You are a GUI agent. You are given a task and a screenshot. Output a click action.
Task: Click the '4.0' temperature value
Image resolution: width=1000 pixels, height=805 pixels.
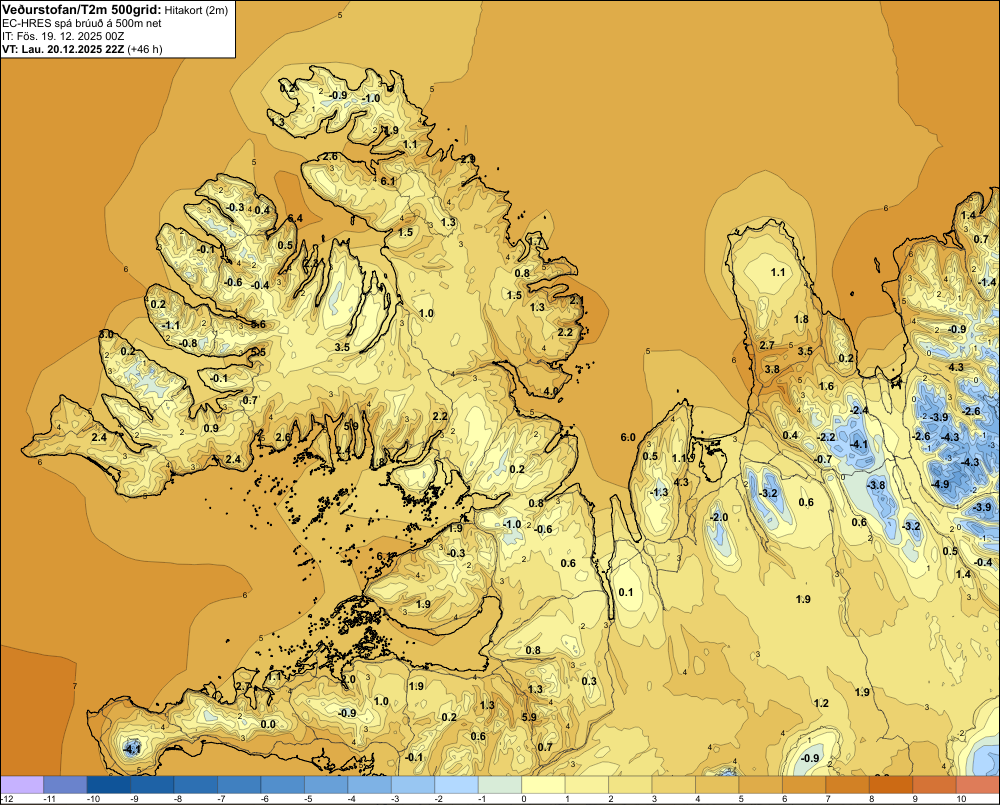551,391
